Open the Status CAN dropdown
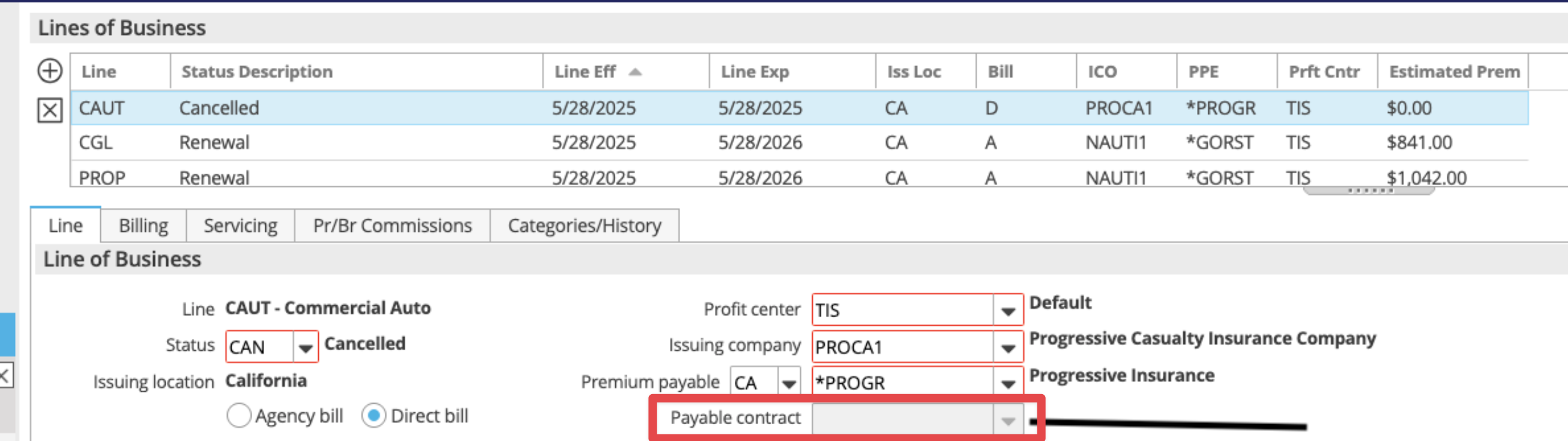Screen dimensions: 1568x441 [305, 347]
